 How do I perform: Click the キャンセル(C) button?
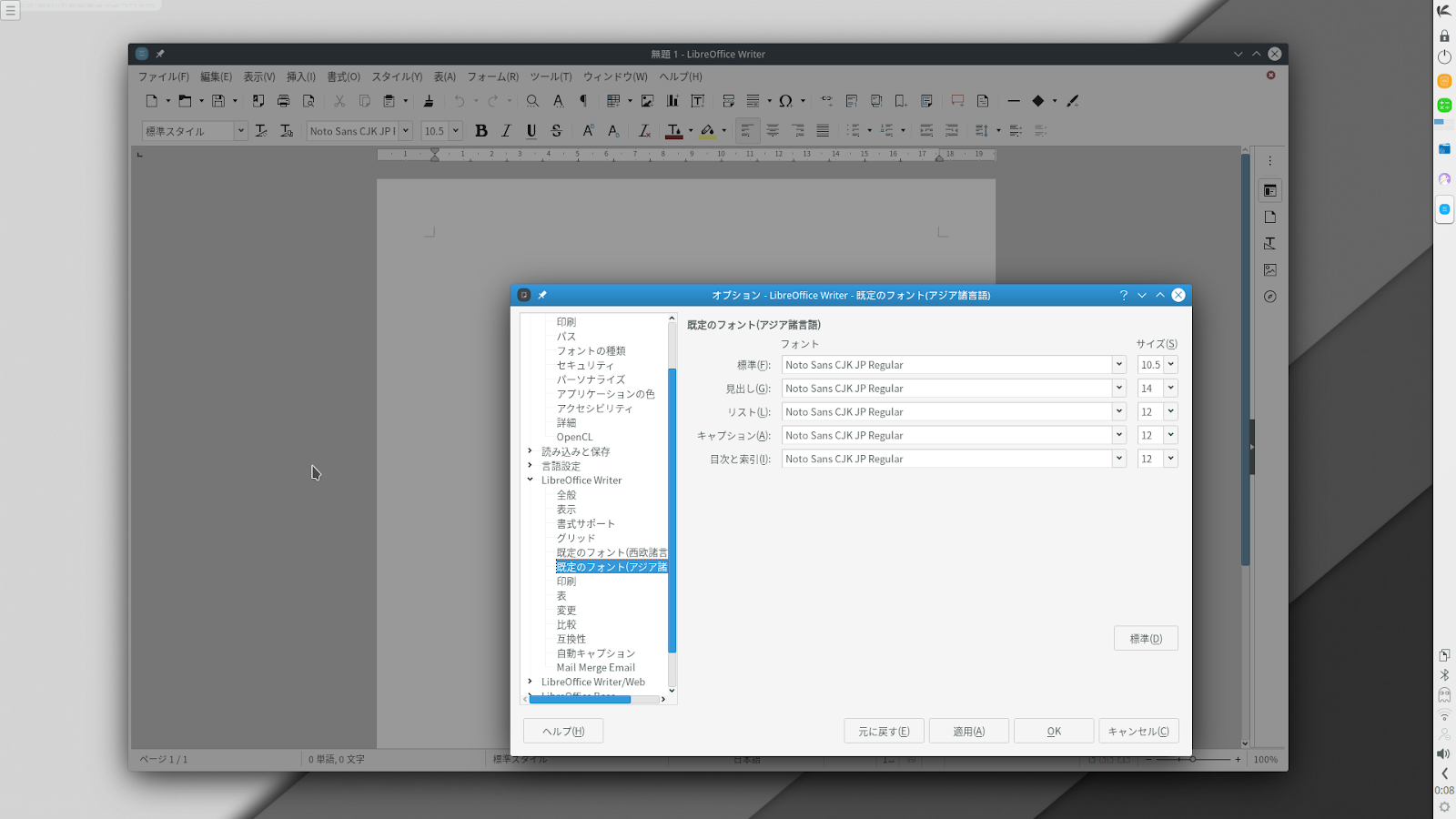tap(1138, 732)
